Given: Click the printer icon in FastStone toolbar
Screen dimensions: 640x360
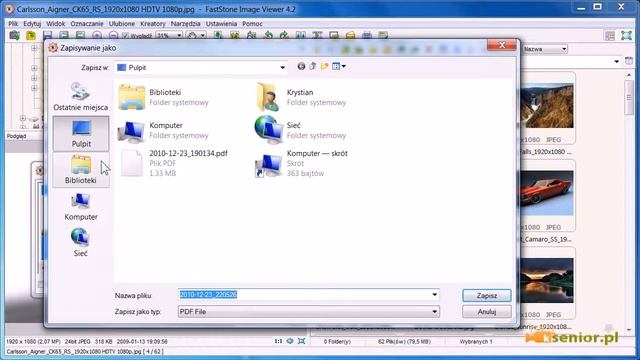Looking at the screenshot, I should coord(367,36).
